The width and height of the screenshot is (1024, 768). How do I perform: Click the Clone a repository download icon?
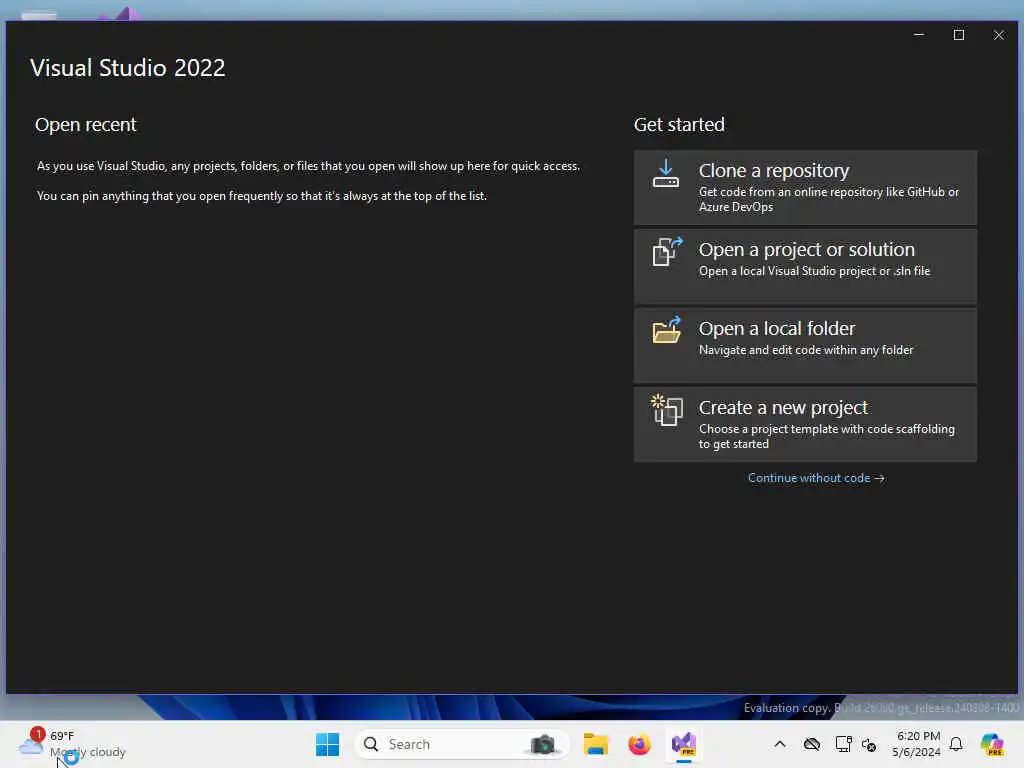665,174
